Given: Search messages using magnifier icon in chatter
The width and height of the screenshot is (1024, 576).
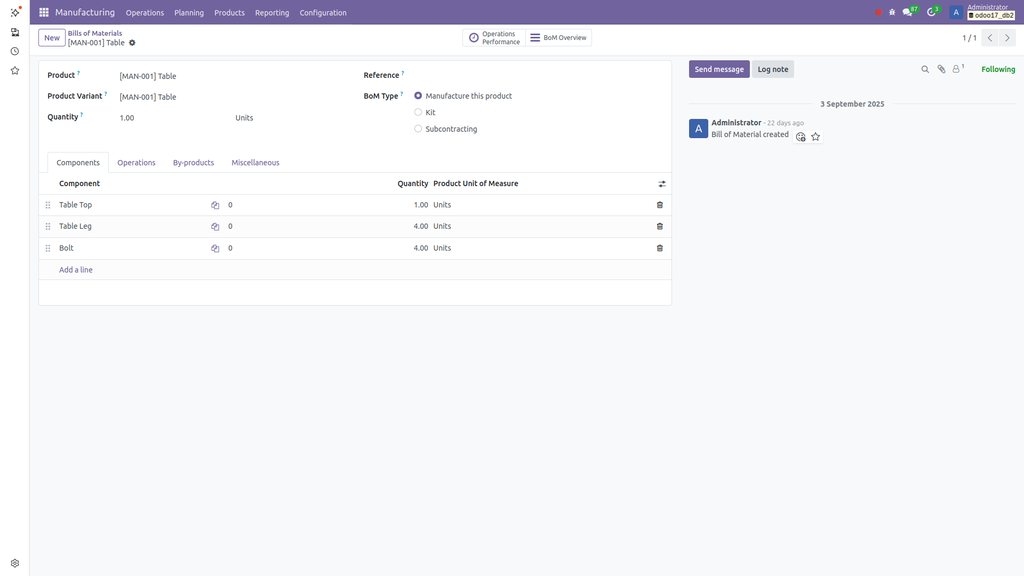Looking at the screenshot, I should tap(924, 68).
